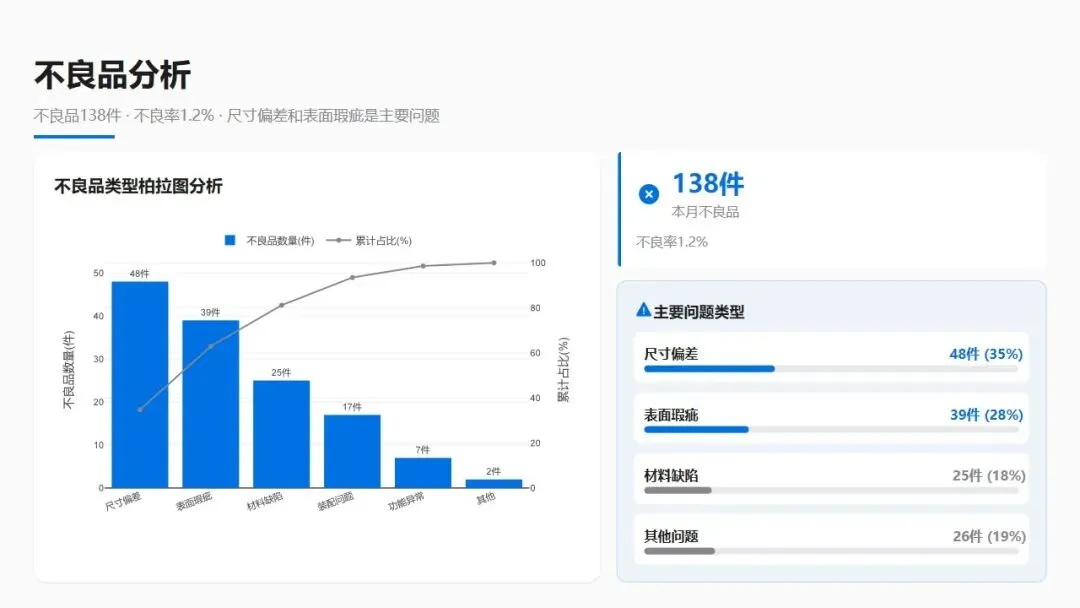Screen dimensions: 1080x608
Task: Click the 不良品数量(件) legend label
Action: (280, 240)
